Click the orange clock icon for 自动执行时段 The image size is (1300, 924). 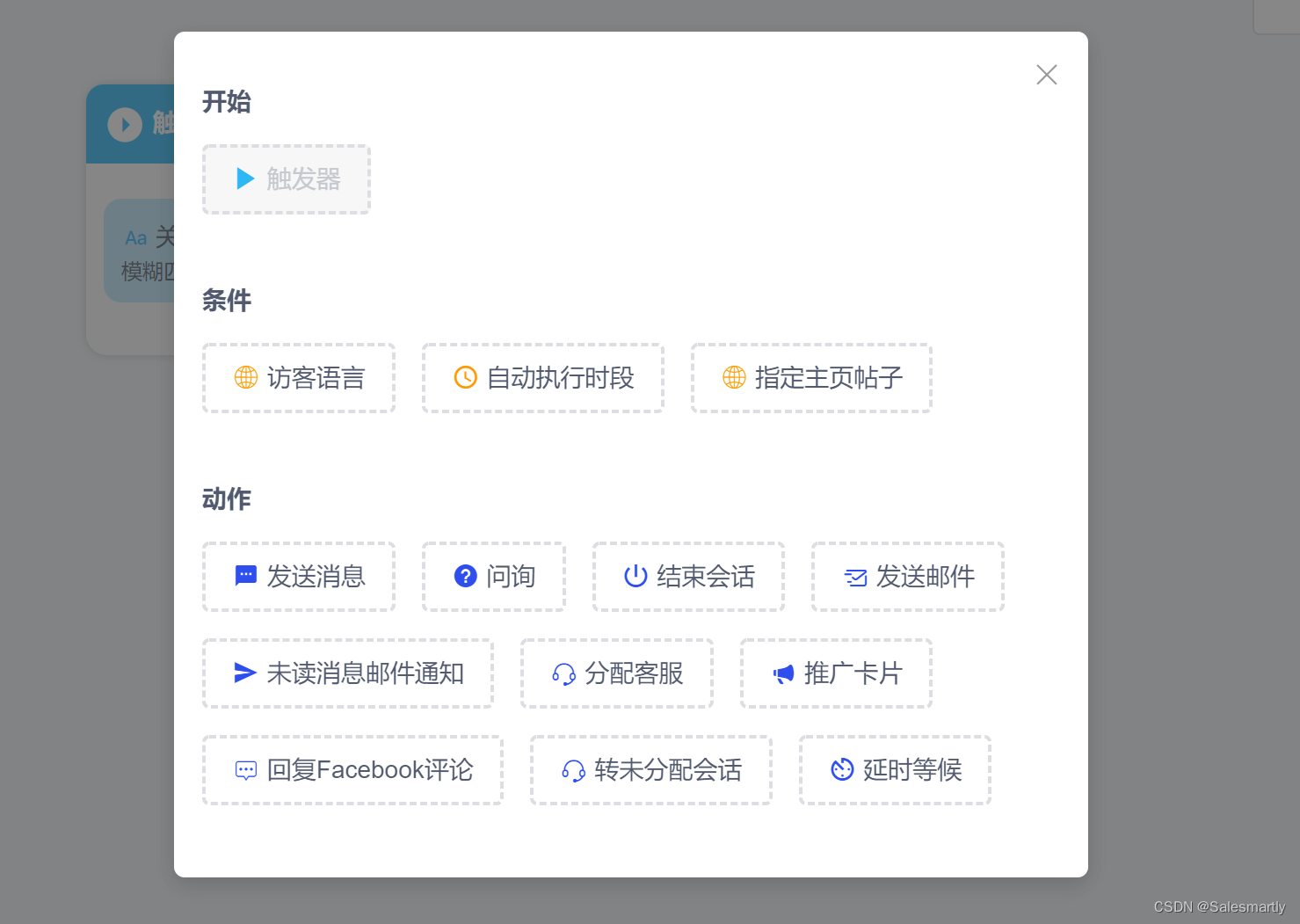(465, 378)
